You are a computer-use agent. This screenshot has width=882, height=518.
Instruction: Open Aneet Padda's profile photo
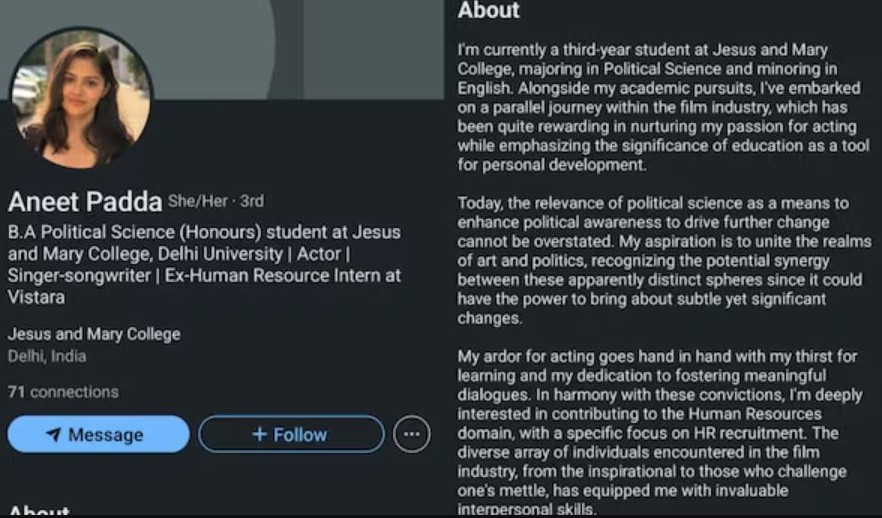(81, 97)
